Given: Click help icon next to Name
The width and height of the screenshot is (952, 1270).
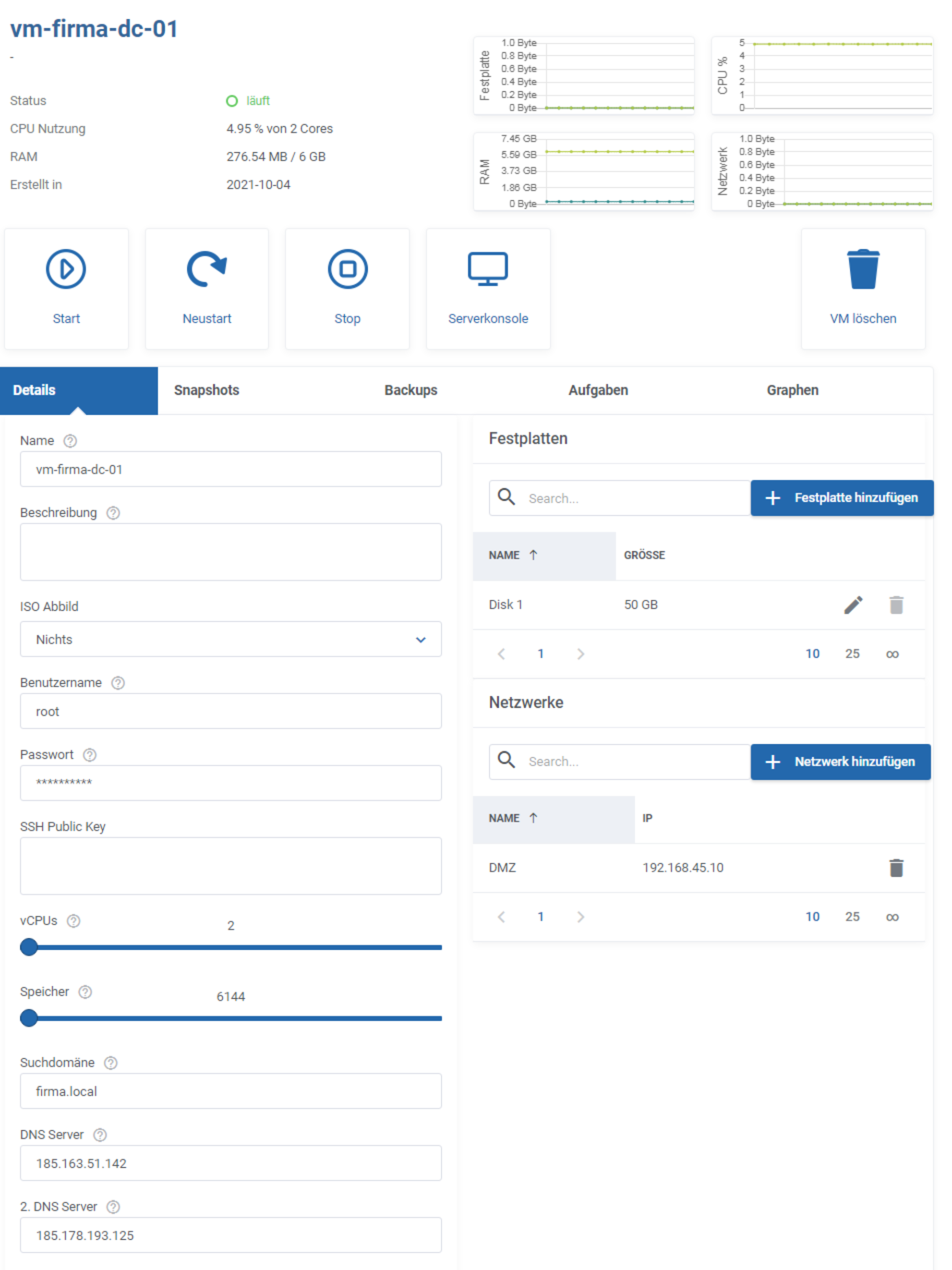Looking at the screenshot, I should pos(70,440).
